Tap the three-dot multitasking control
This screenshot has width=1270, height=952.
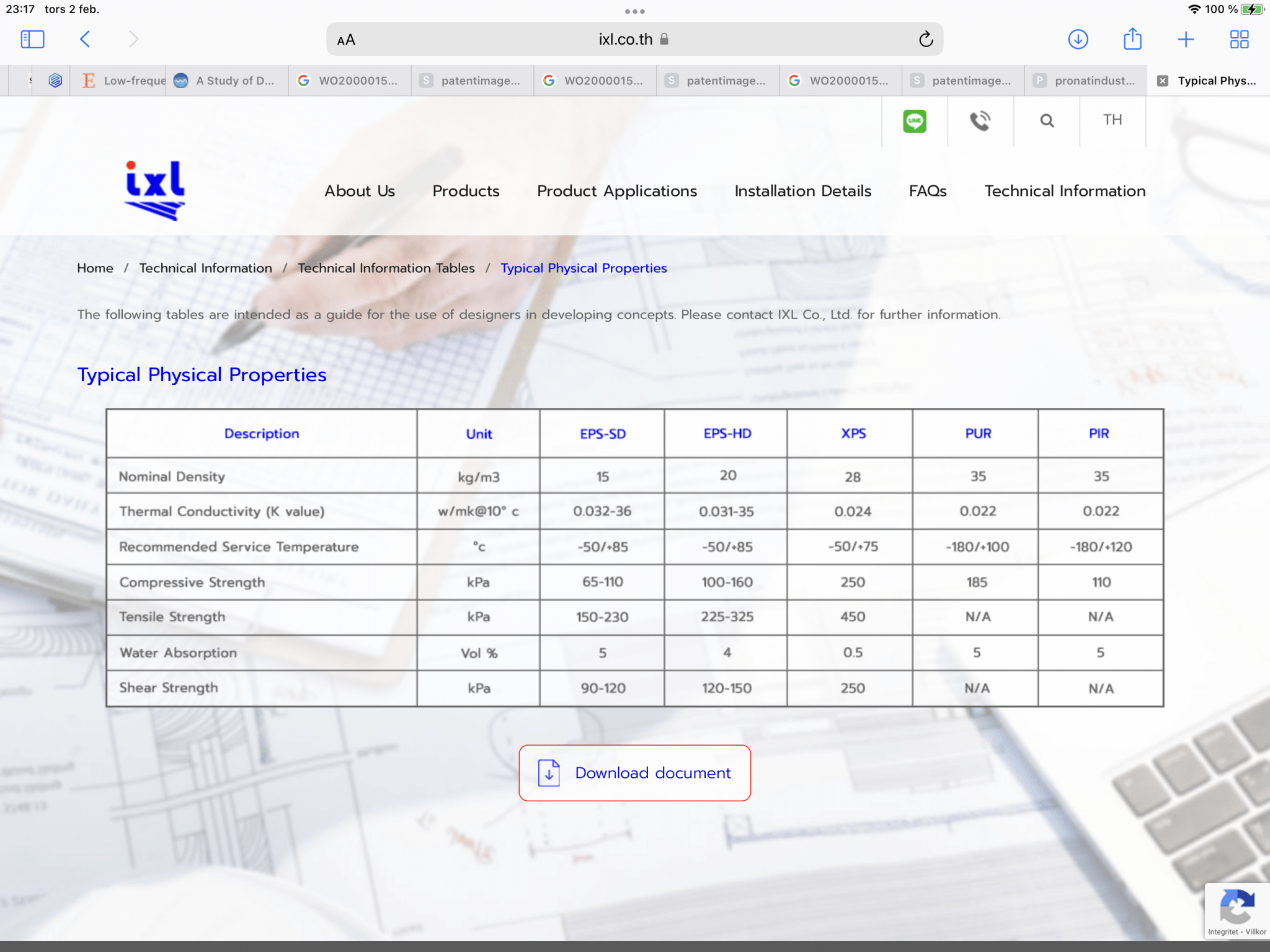634,11
